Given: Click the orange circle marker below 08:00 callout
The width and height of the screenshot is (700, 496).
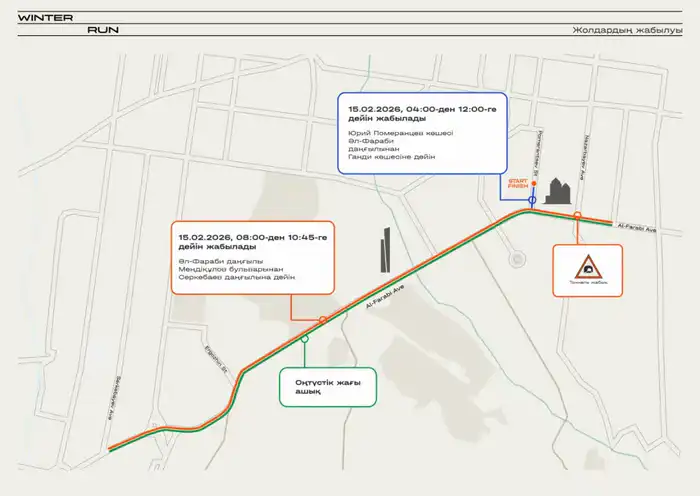Looking at the screenshot, I should click(x=322, y=320).
